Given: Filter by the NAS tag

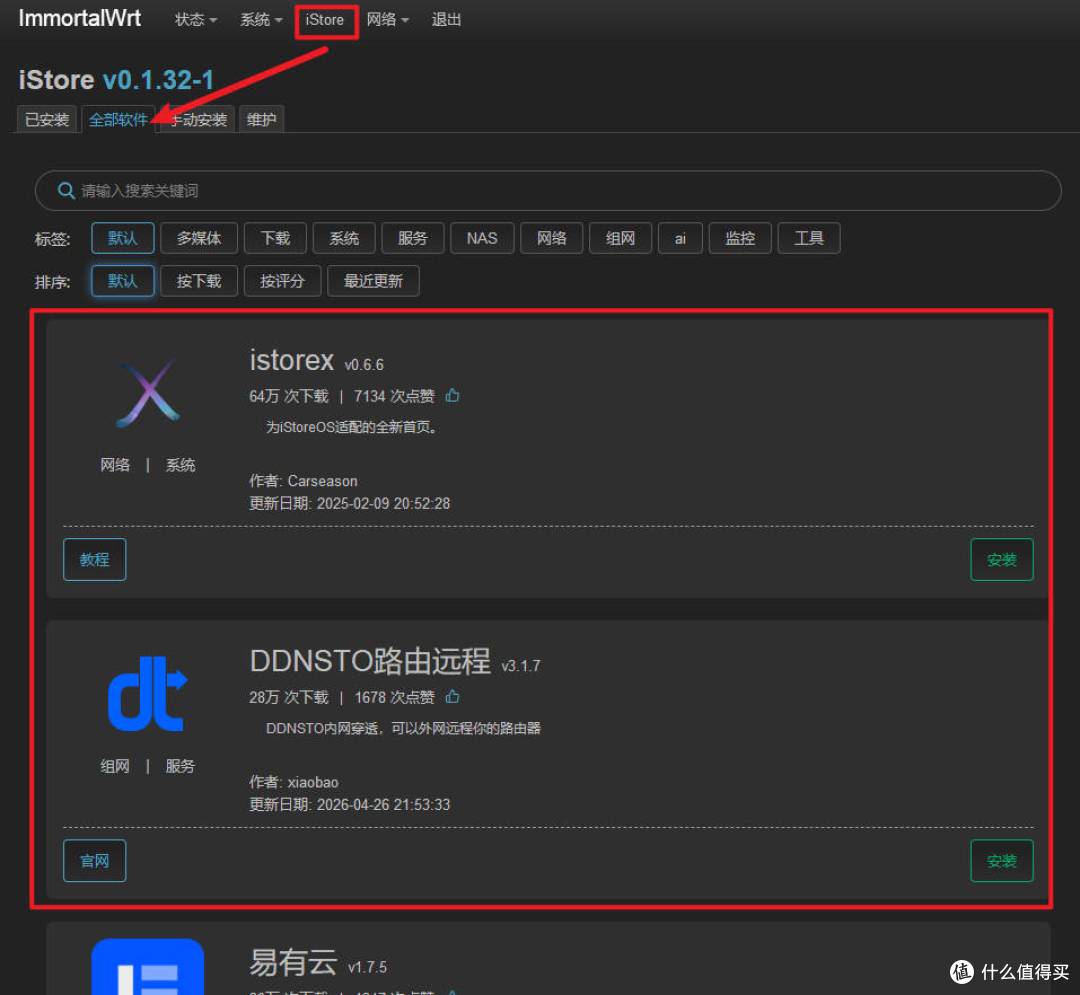Looking at the screenshot, I should click(x=482, y=238).
